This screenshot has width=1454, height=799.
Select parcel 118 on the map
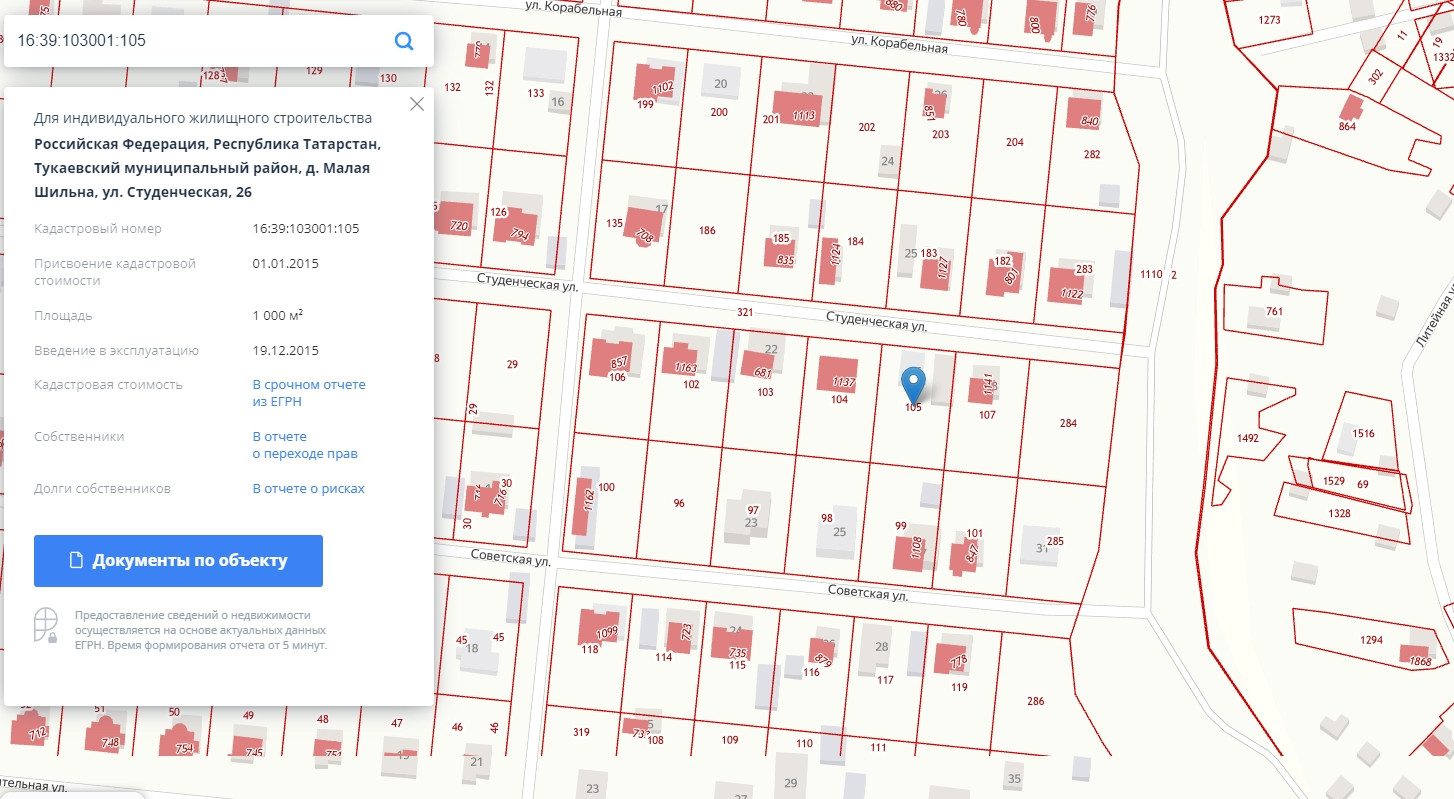(x=590, y=649)
